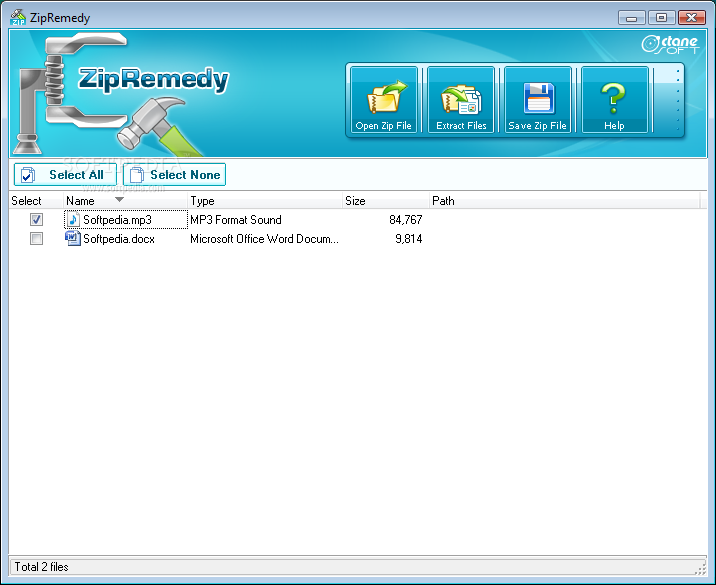Click the Total 2 files status text
The image size is (716, 585).
42,567
